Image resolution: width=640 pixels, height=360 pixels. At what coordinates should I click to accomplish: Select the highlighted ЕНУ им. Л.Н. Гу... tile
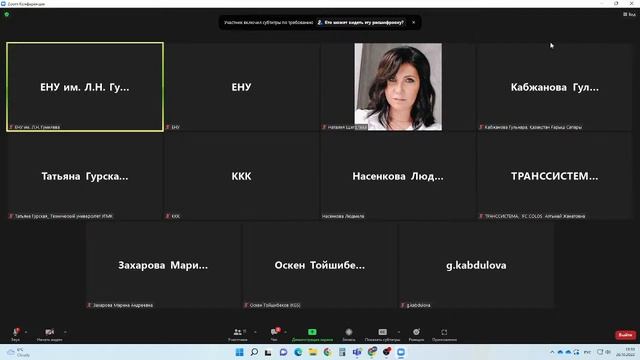(x=85, y=87)
